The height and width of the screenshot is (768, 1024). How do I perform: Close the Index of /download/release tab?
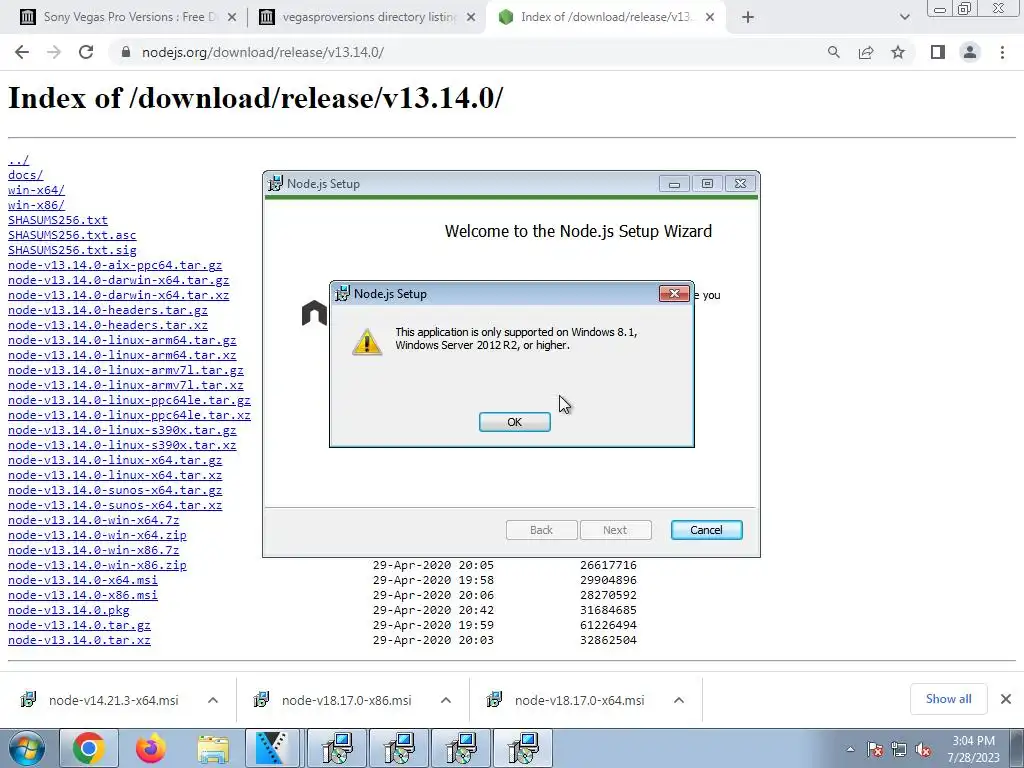[x=711, y=17]
